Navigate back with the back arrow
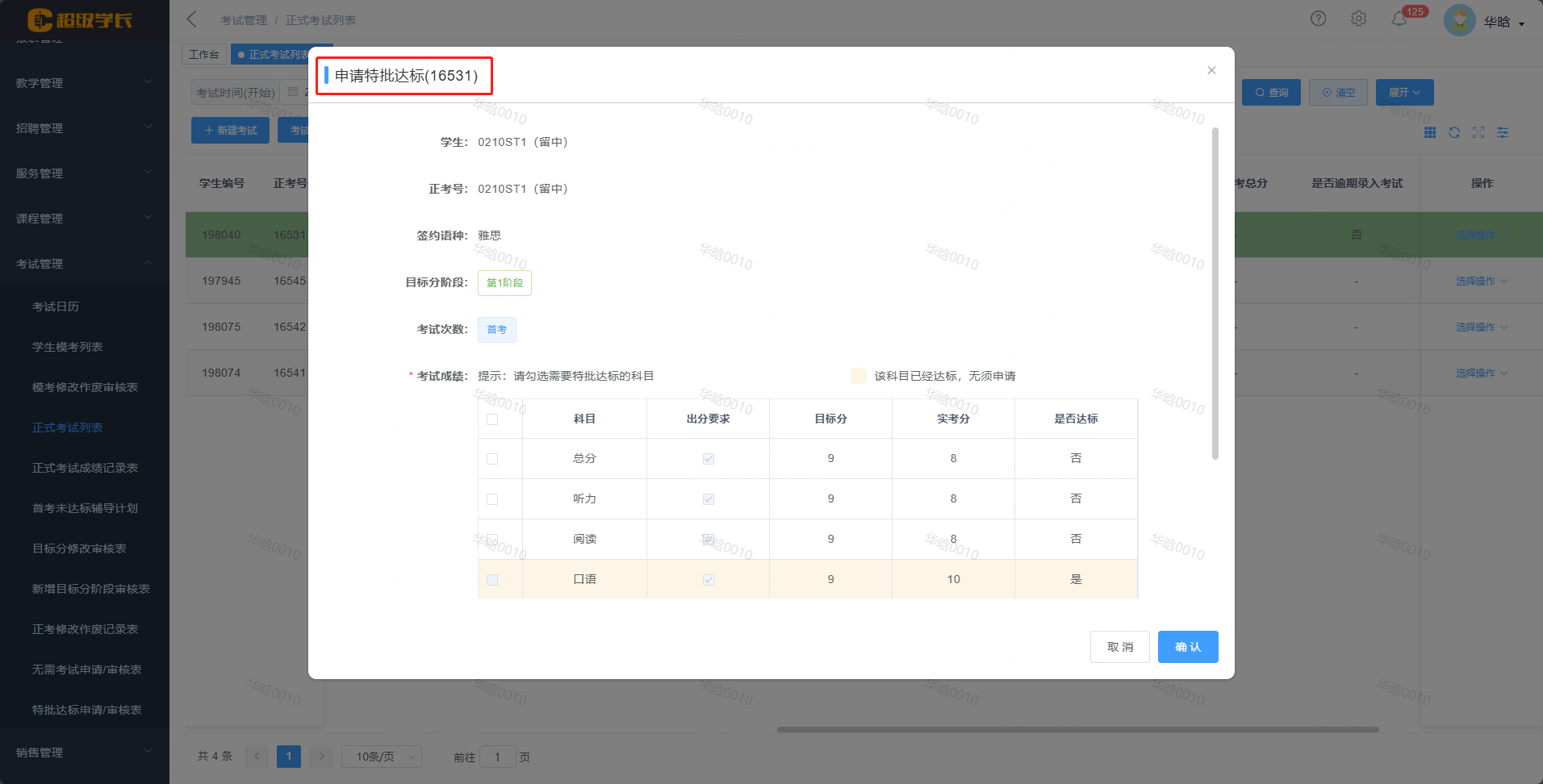 click(x=190, y=18)
